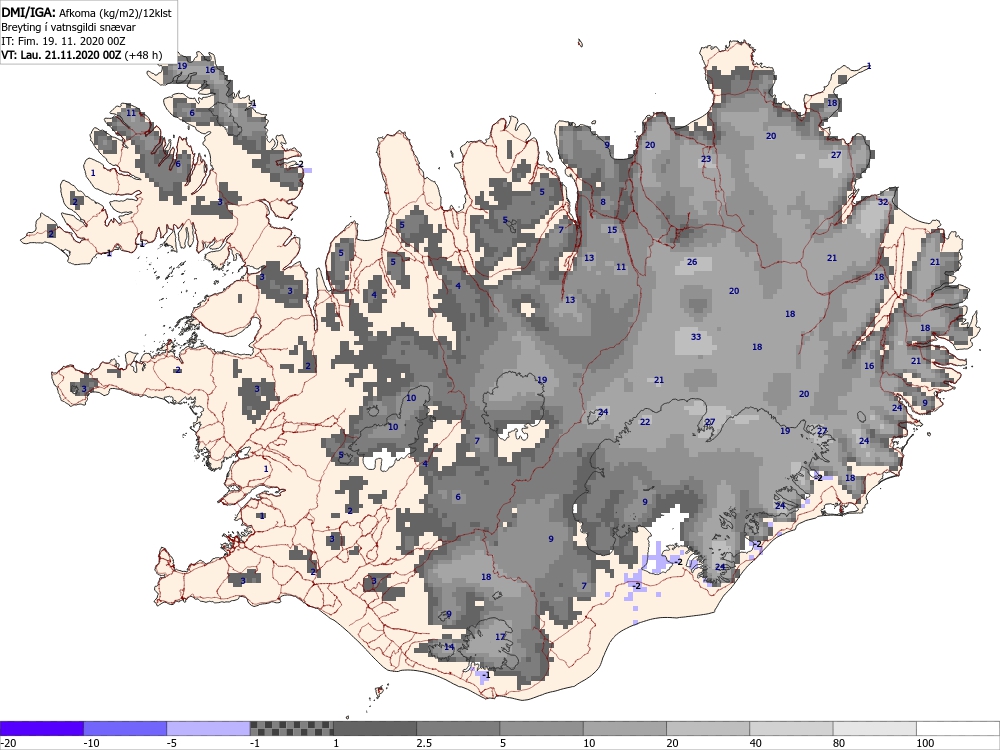Click the '40' legend scale label
Screen dimensions: 1000x750
(x=756, y=743)
